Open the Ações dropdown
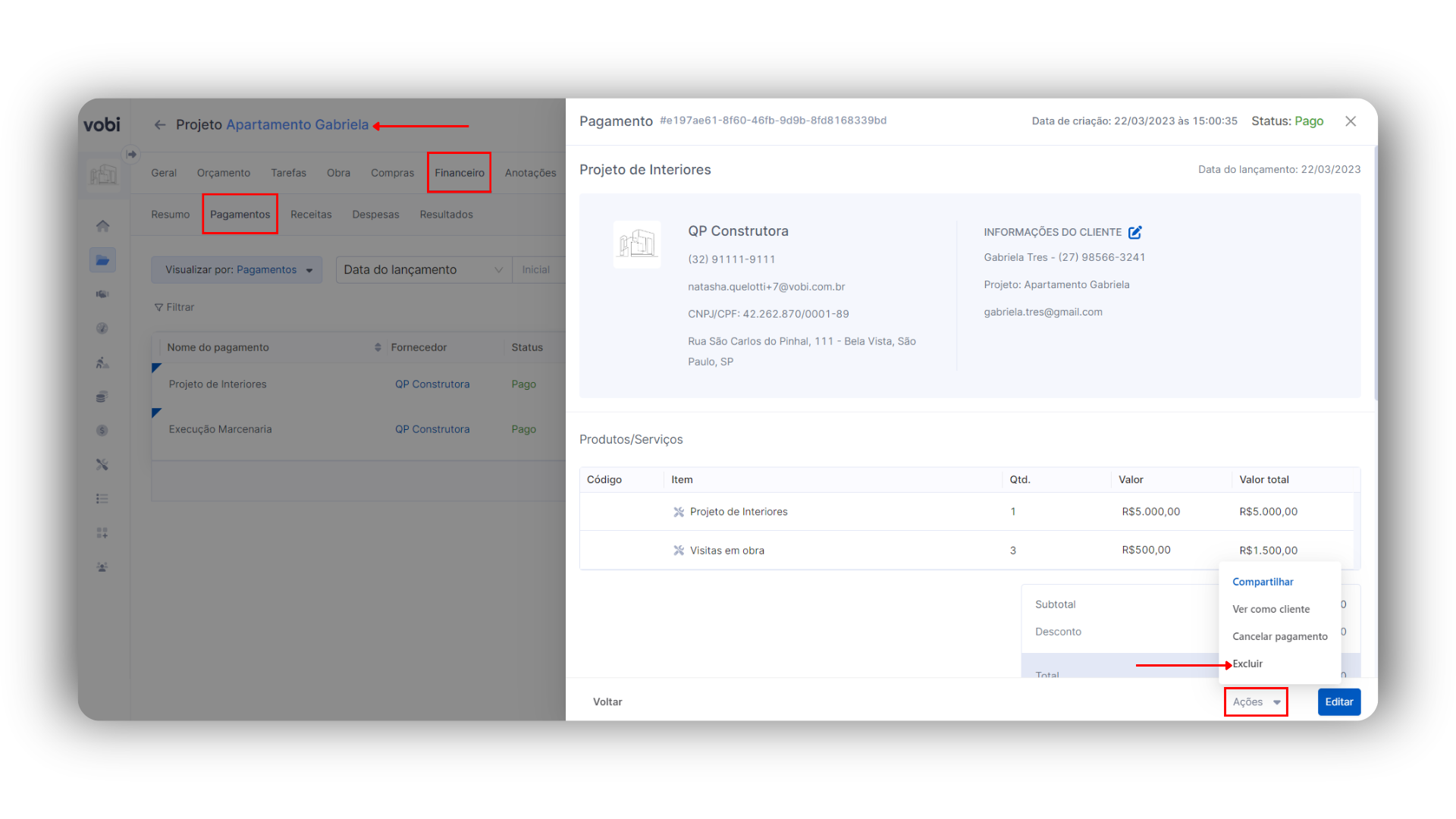 1256,702
